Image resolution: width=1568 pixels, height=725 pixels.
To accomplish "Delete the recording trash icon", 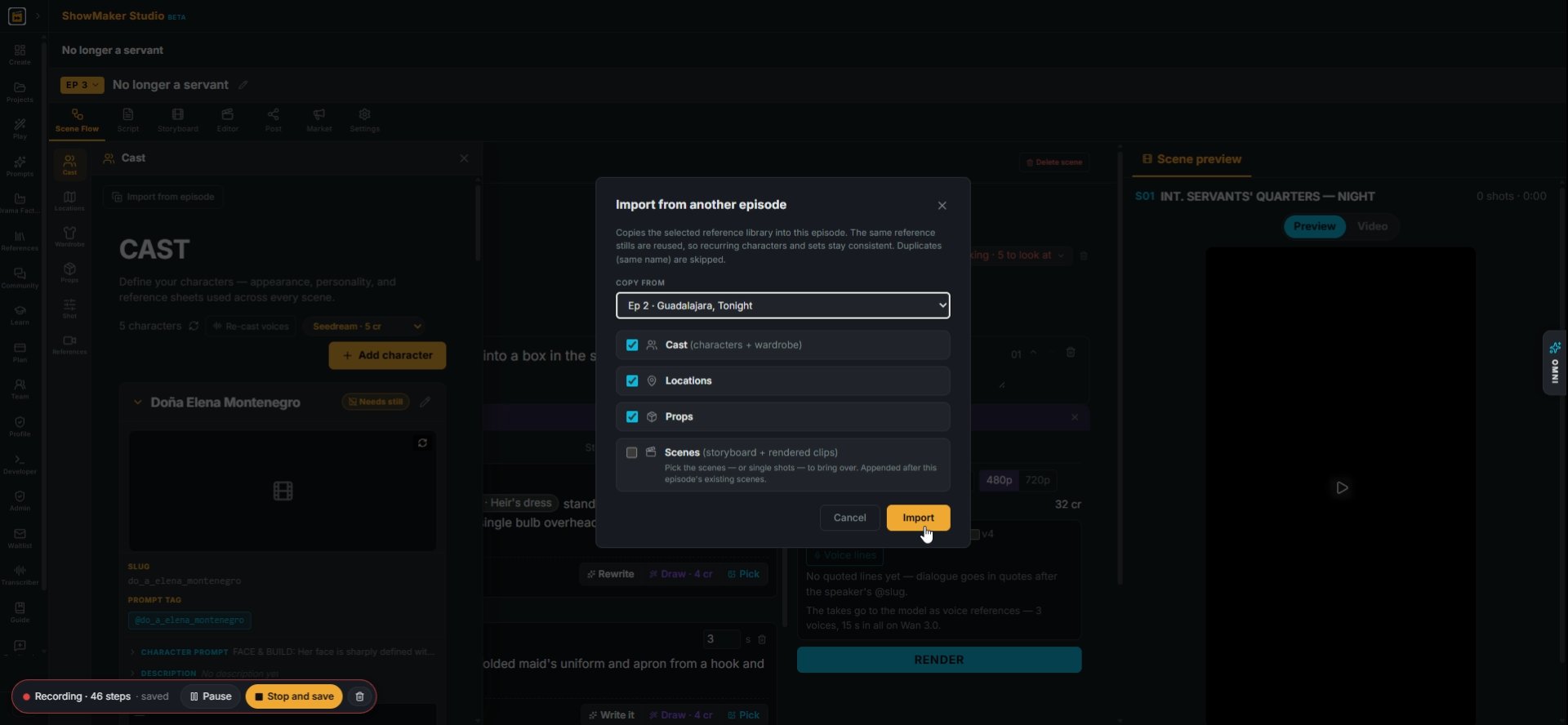I will [359, 696].
